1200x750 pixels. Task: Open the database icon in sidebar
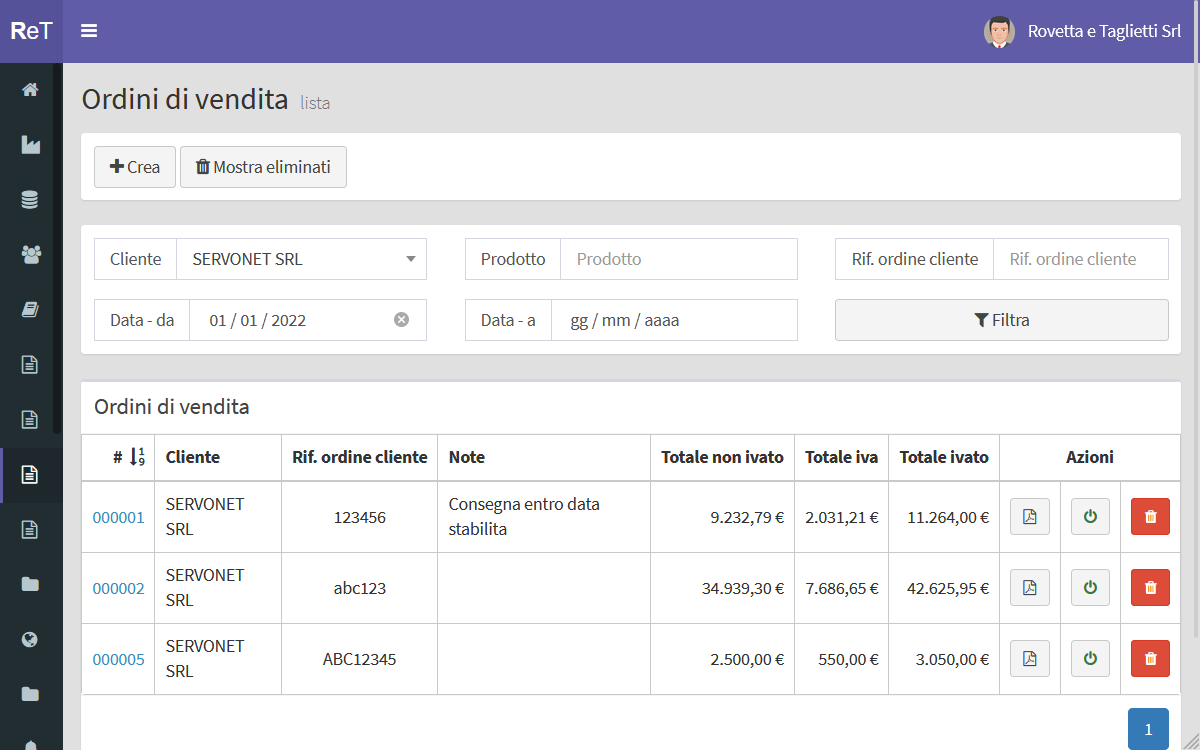pos(30,200)
